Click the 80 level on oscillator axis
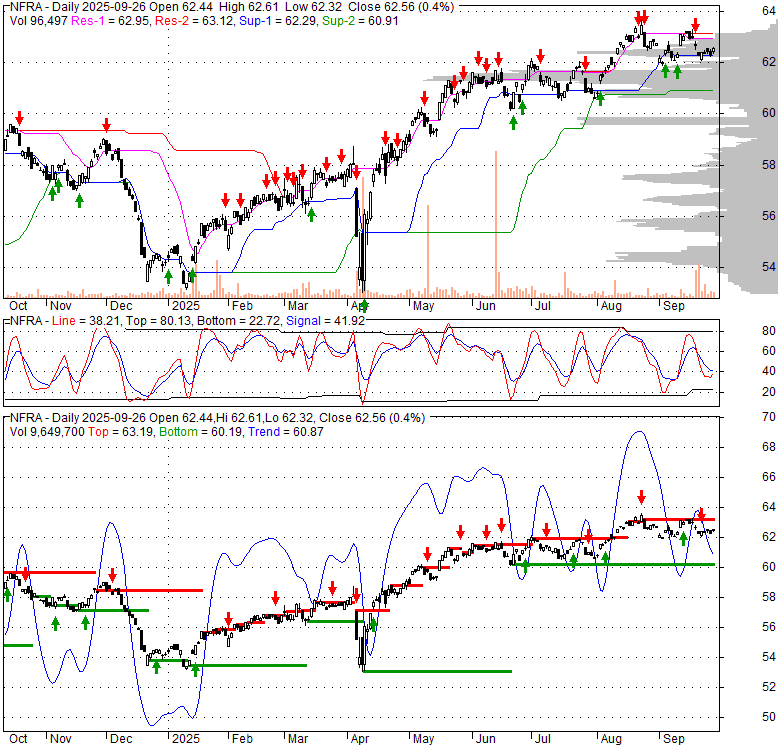780x745 pixels. click(x=769, y=331)
